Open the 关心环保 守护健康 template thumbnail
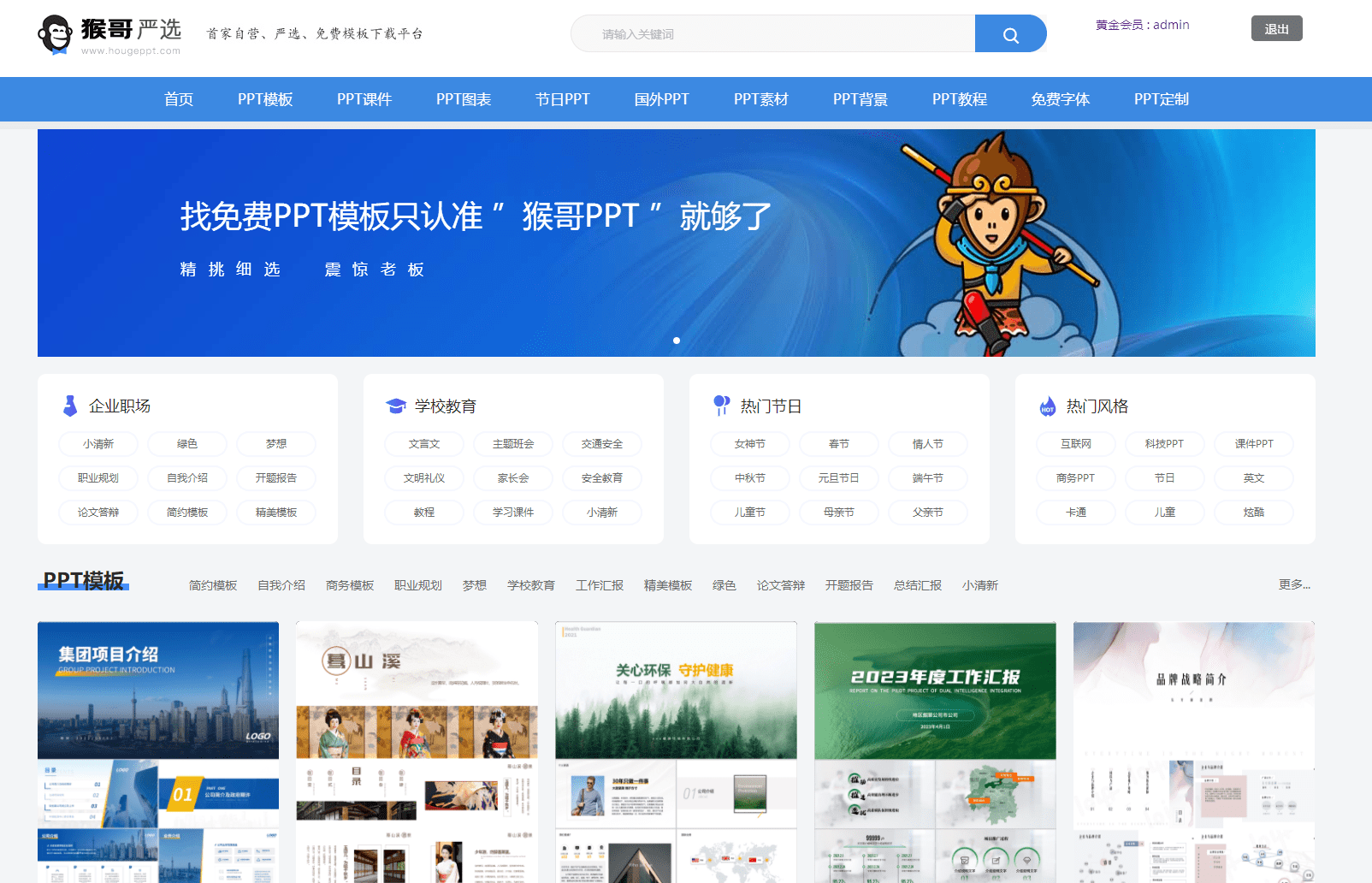Viewport: 1372px width, 883px height. click(677, 752)
